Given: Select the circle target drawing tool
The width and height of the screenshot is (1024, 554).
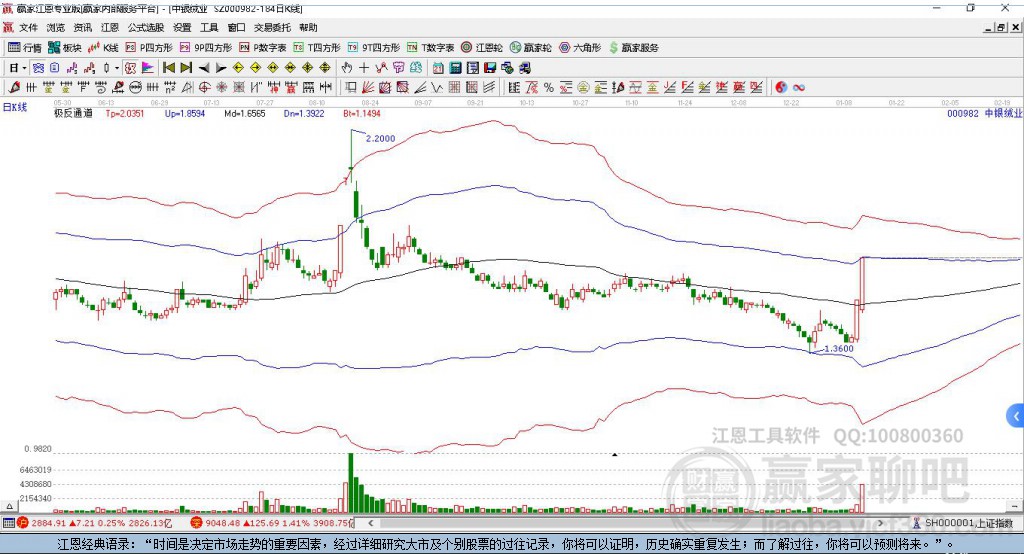Looking at the screenshot, I should click(x=204, y=87).
